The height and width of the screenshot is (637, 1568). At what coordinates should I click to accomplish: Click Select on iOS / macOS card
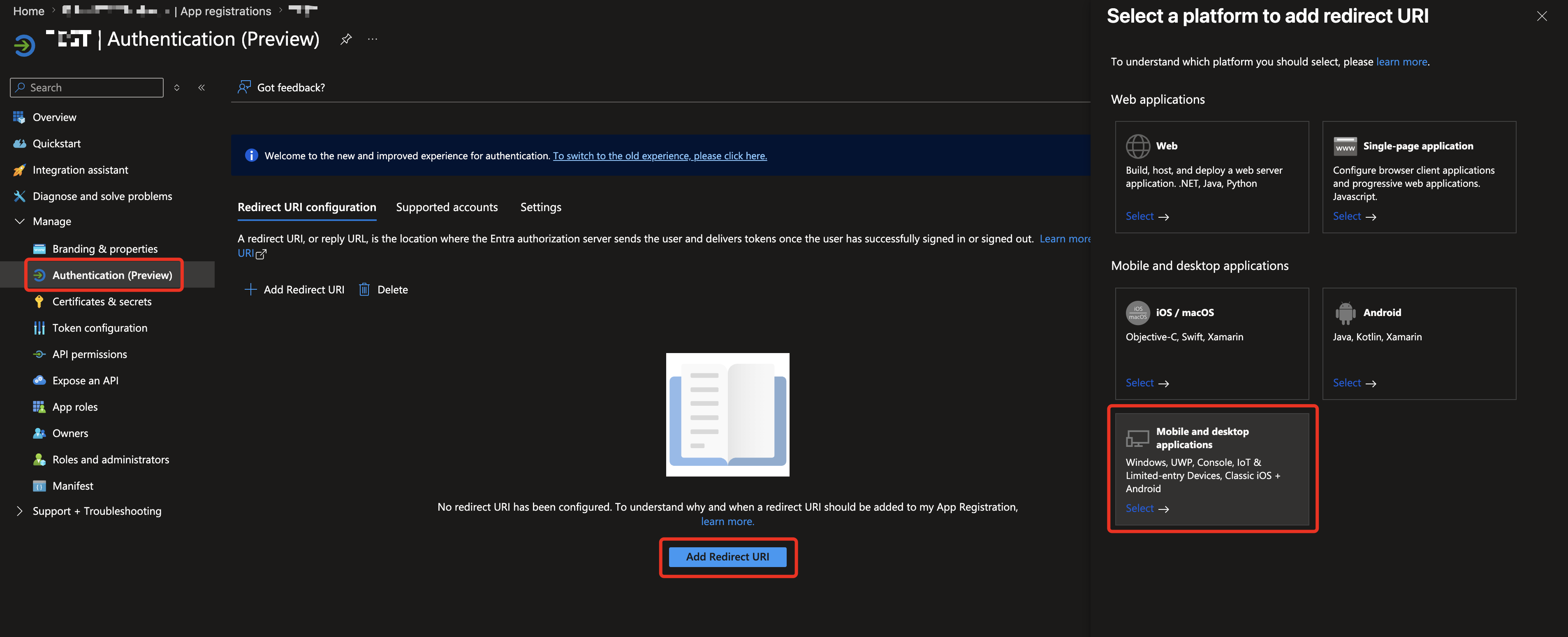[x=1147, y=382]
